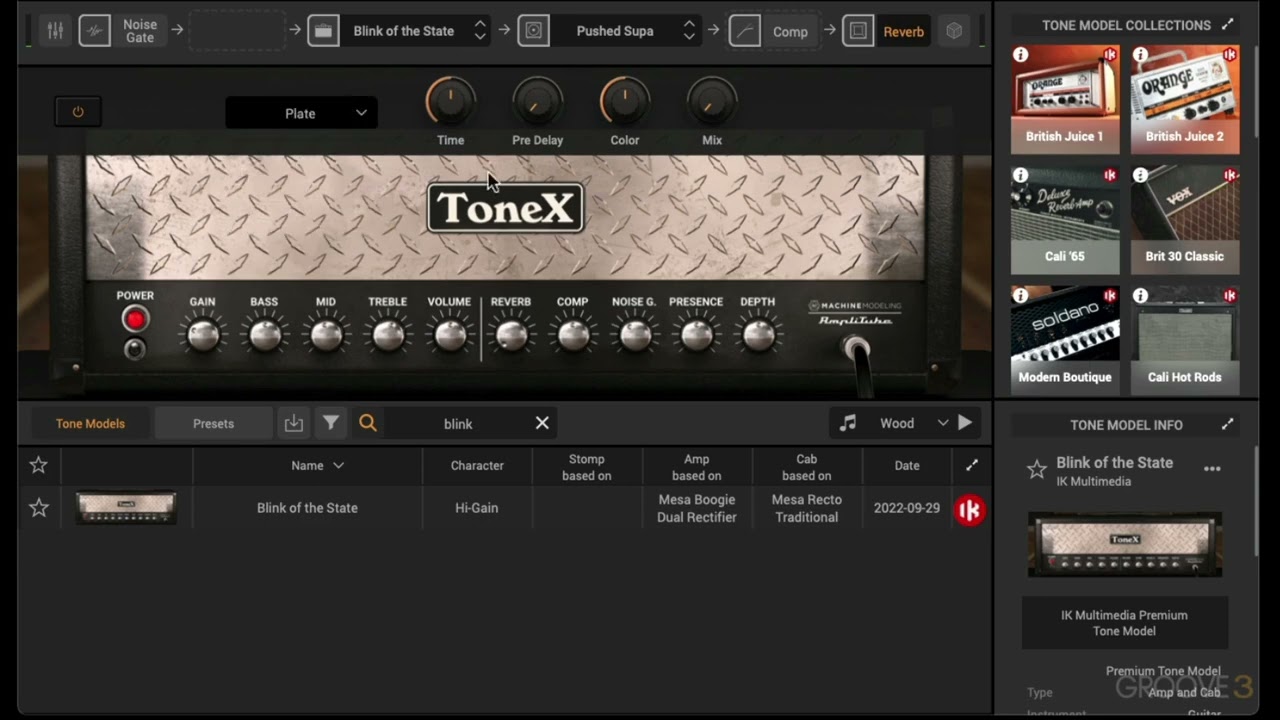Click the amp NOISE G. knob
The image size is (1280, 720).
click(x=635, y=335)
